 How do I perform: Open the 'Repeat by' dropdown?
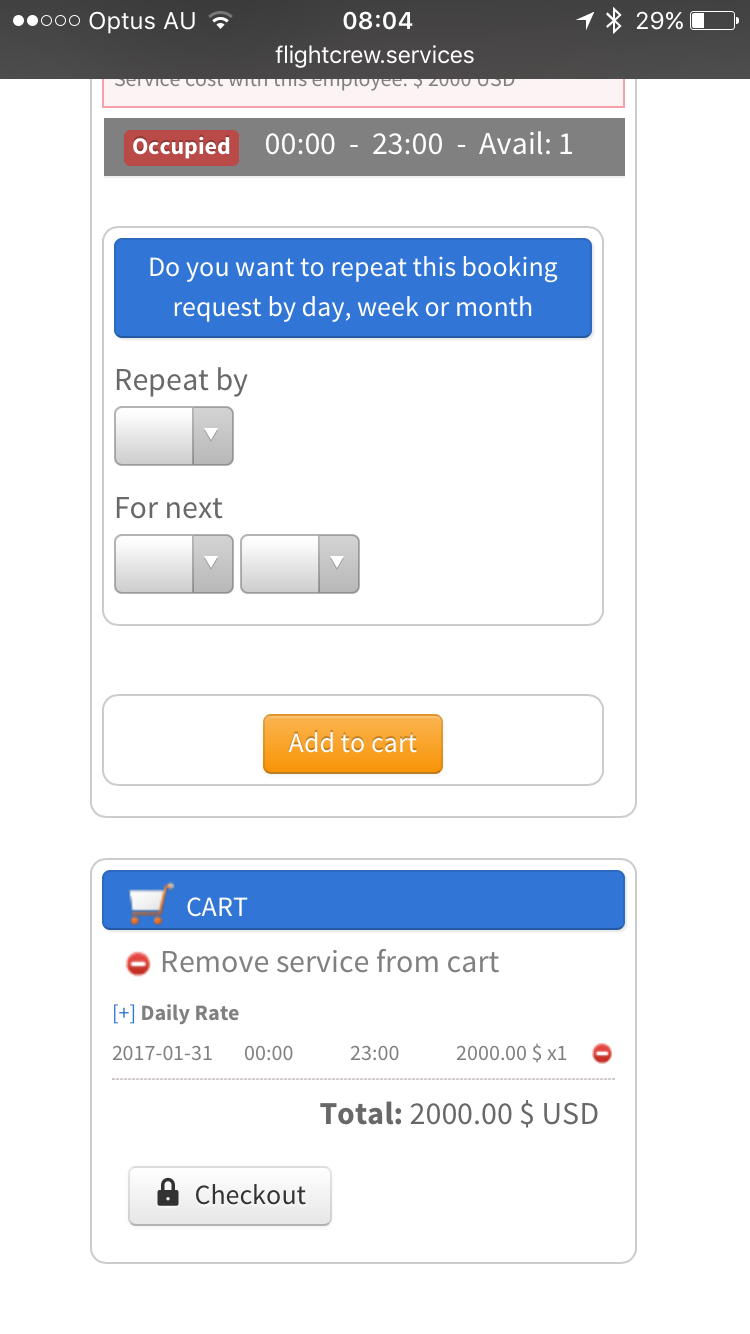tap(174, 435)
